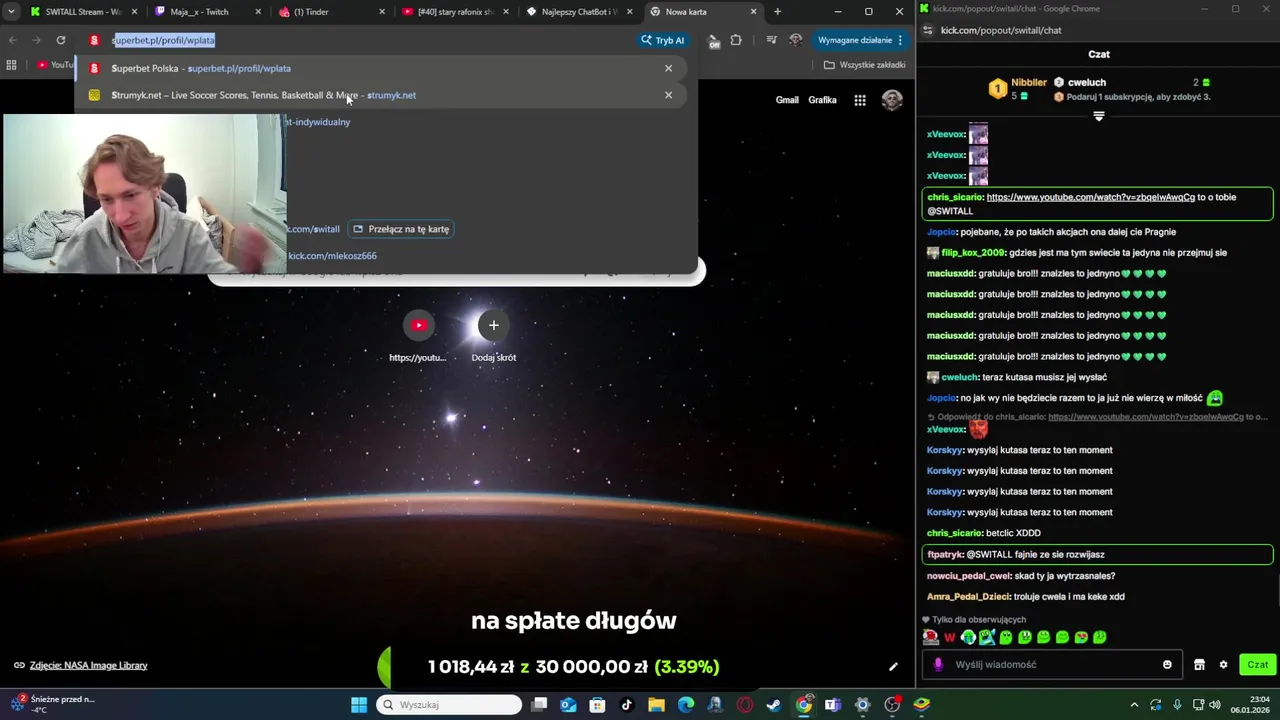The height and width of the screenshot is (720, 1280).
Task: Open the volume control in tray
Action: 1215,705
